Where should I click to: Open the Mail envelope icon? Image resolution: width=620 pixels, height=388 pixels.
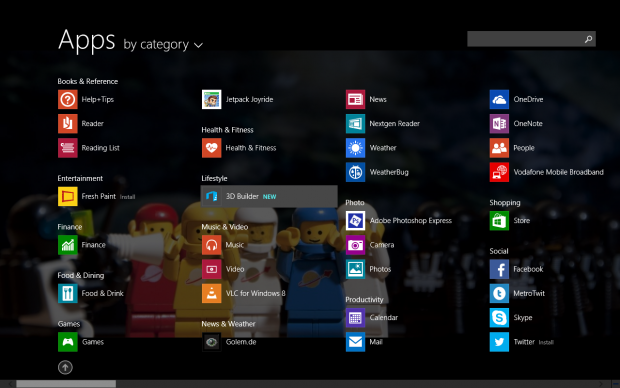click(x=355, y=342)
